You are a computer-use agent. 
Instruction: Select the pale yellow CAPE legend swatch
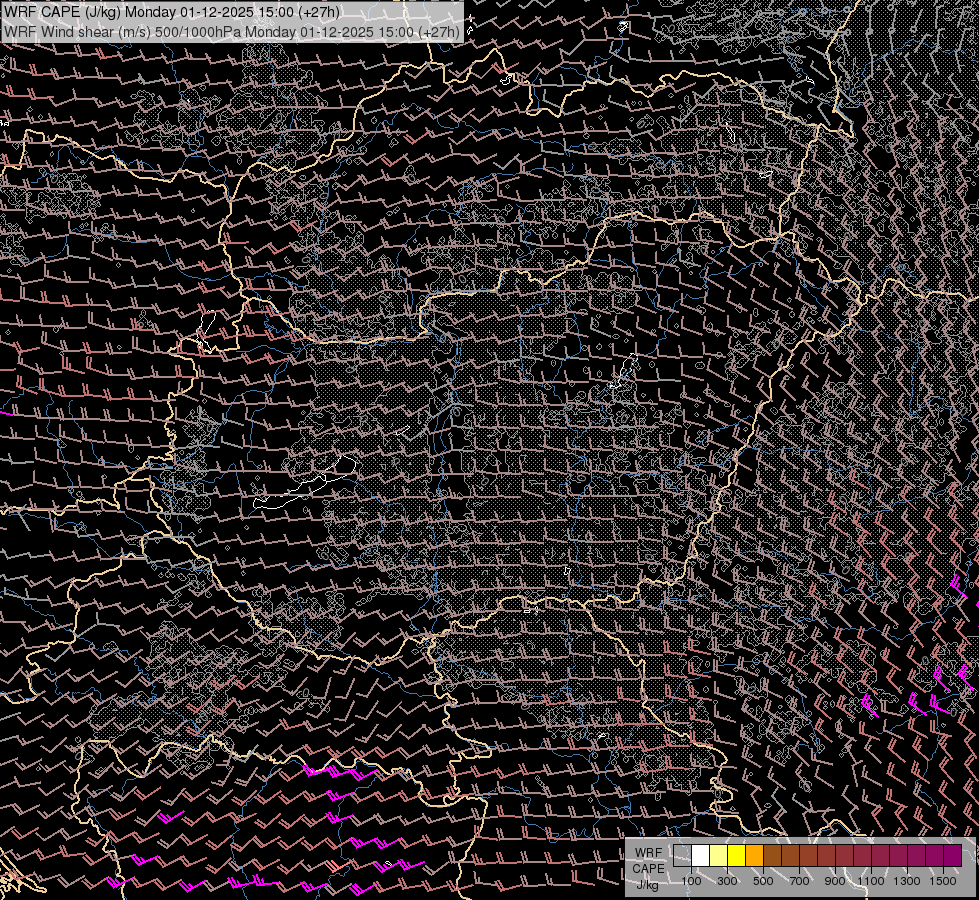click(x=719, y=855)
